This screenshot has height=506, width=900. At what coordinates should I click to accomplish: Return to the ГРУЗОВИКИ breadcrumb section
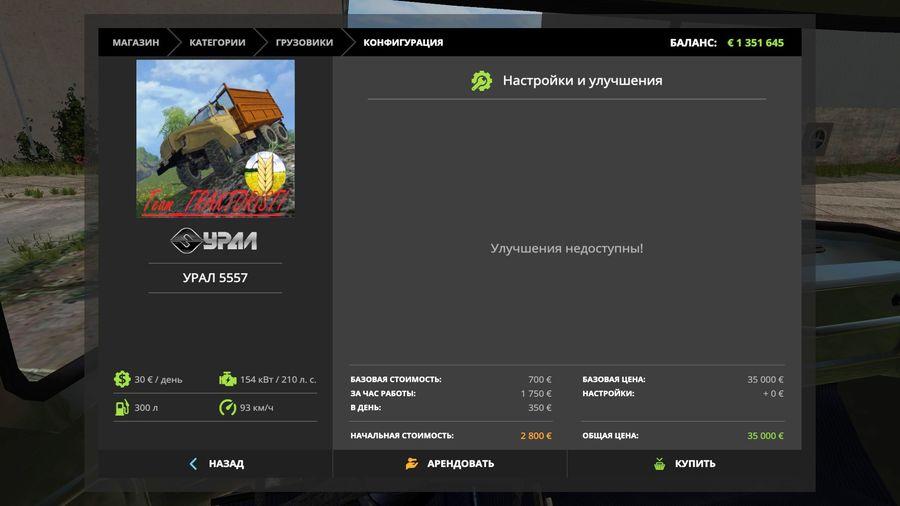(304, 43)
